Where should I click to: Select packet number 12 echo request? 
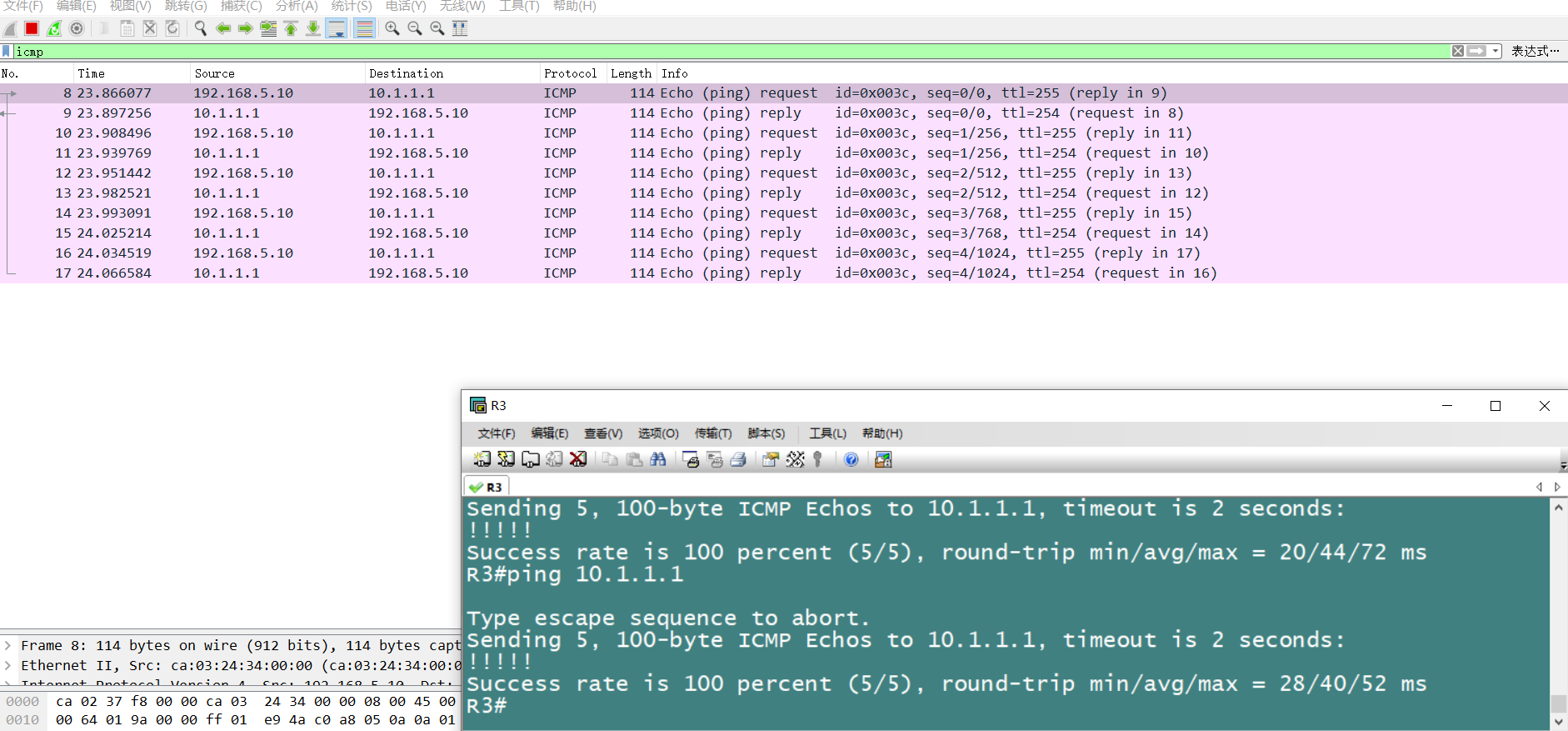[x=783, y=173]
